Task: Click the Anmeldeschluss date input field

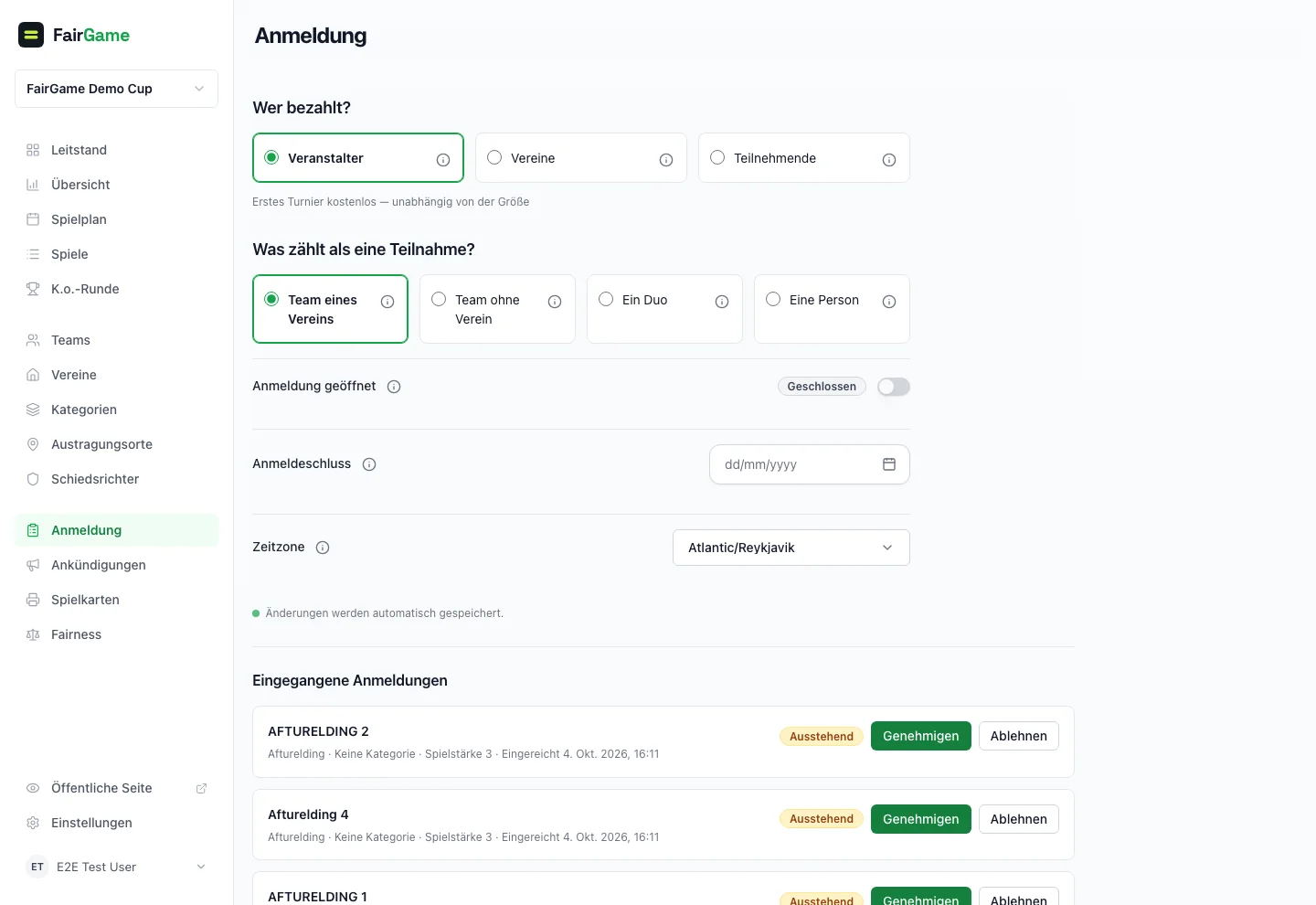Action: click(x=810, y=464)
